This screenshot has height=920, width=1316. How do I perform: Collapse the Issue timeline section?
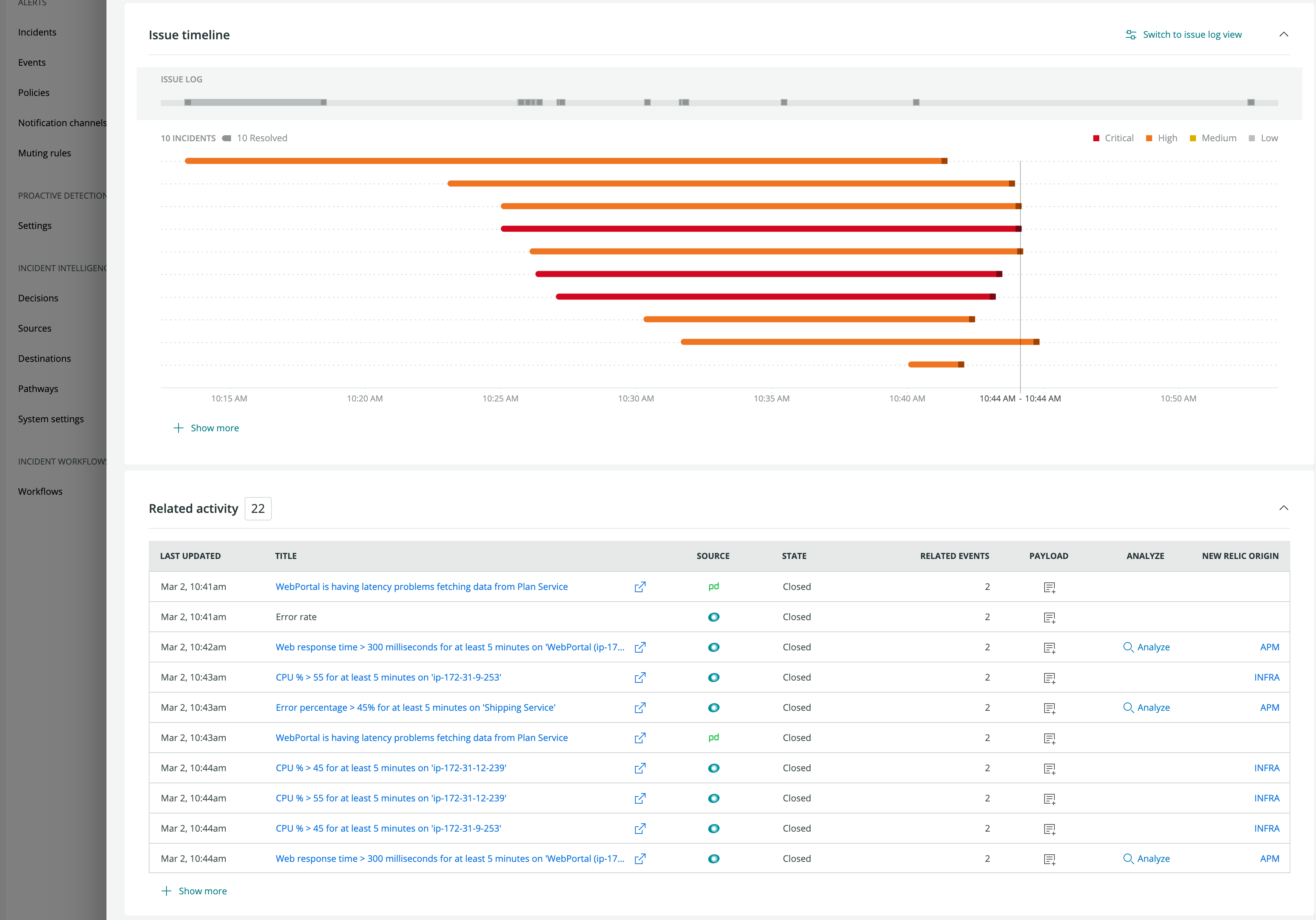pyautogui.click(x=1283, y=35)
